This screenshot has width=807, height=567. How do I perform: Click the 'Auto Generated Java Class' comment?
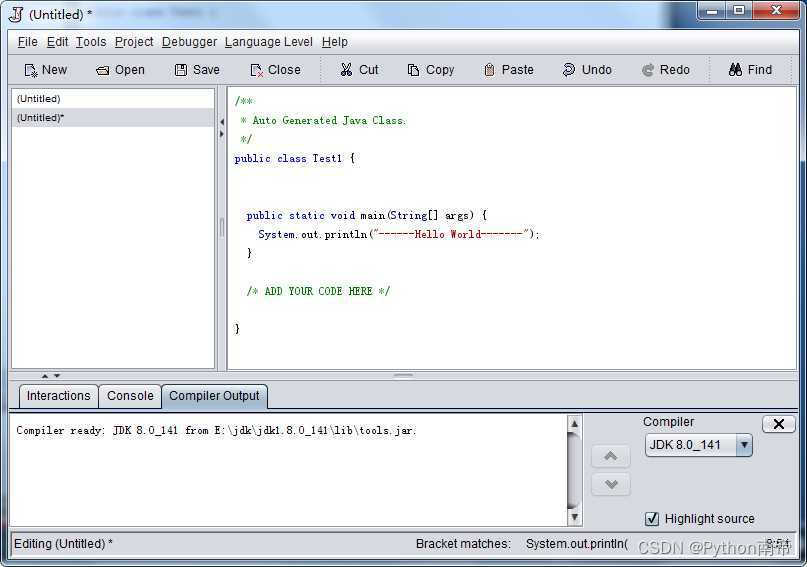pos(328,120)
